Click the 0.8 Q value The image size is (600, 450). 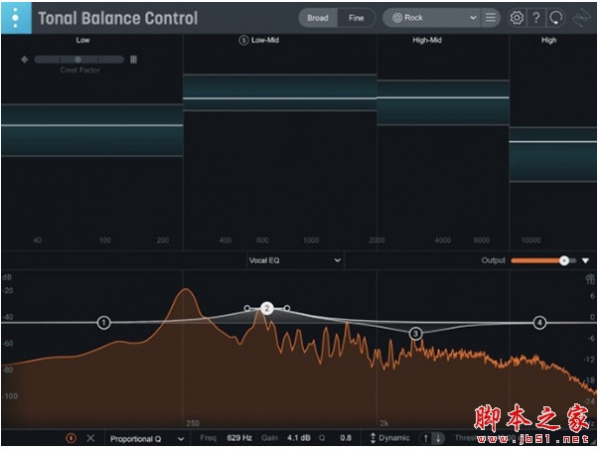[346, 437]
